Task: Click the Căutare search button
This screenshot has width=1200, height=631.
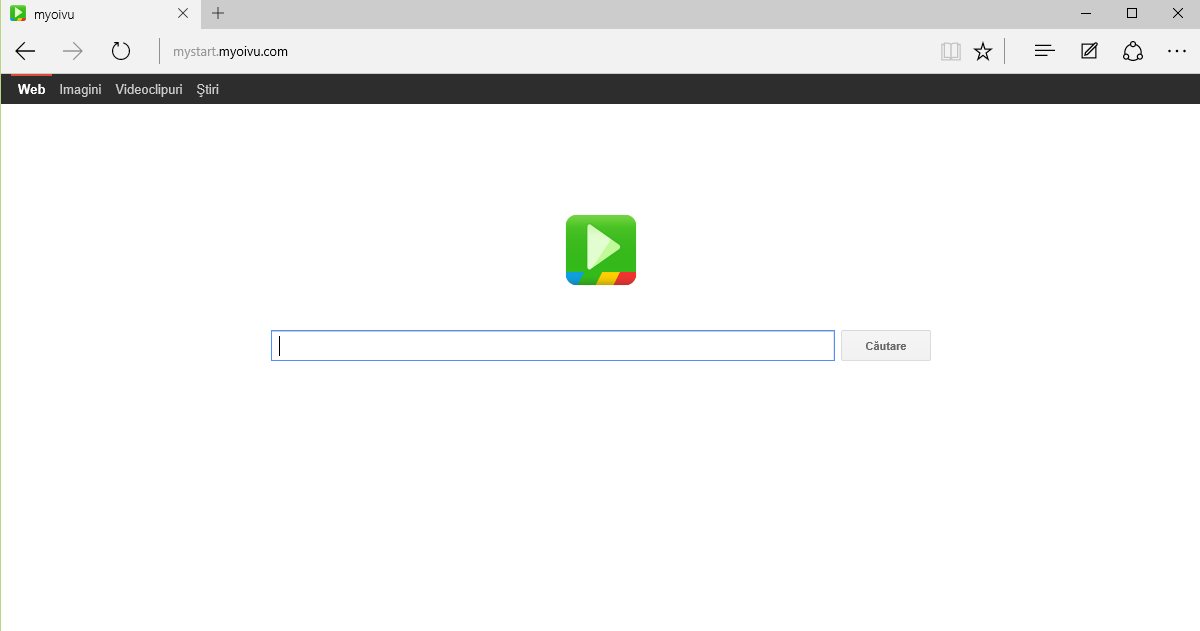Action: click(886, 346)
